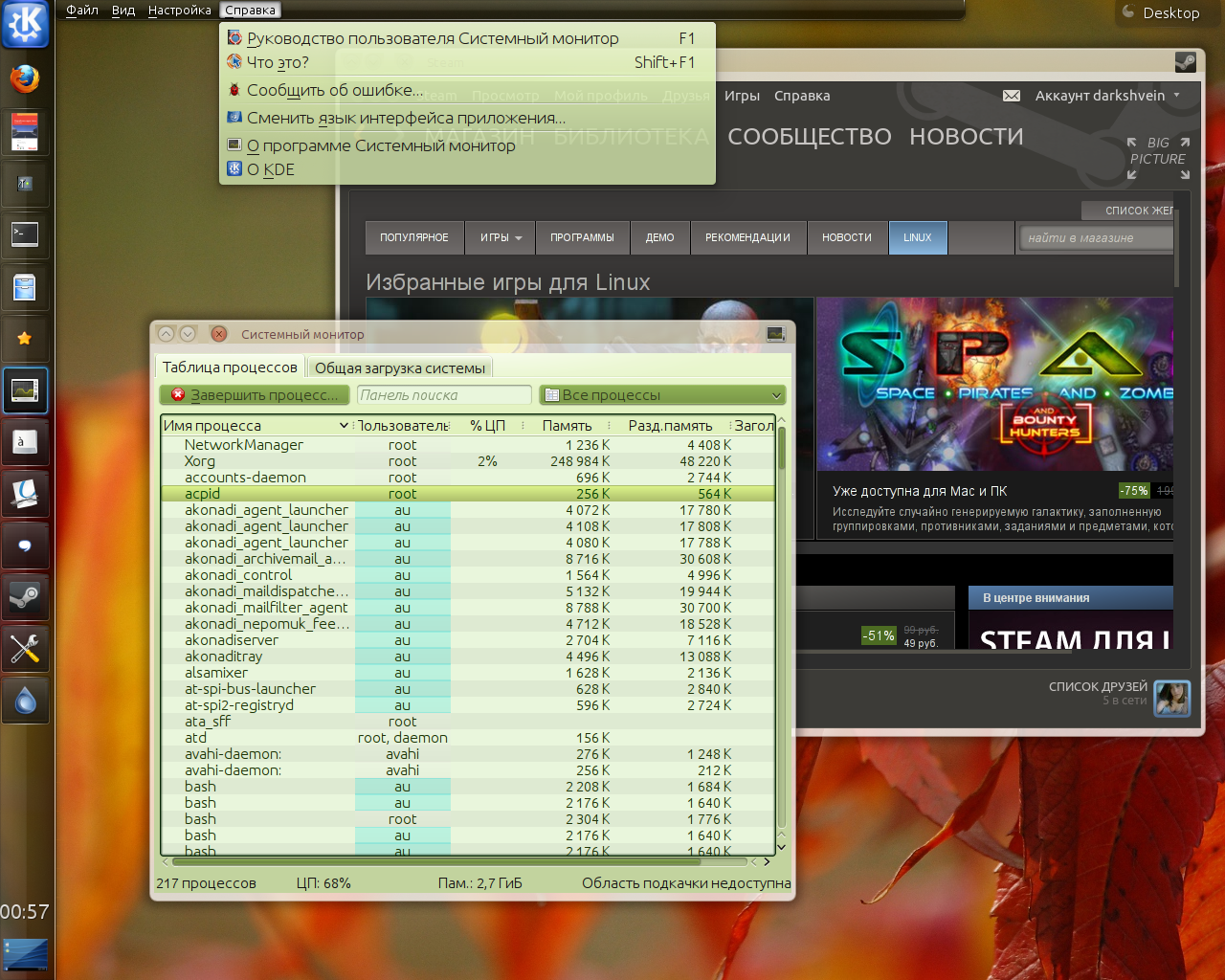1225x980 pixels.
Task: Sort by Разд.память column header
Action: [x=670, y=426]
